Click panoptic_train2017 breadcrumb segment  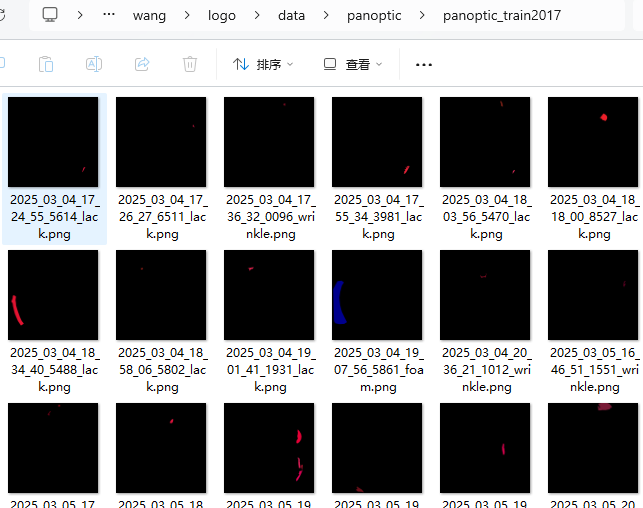click(x=502, y=16)
